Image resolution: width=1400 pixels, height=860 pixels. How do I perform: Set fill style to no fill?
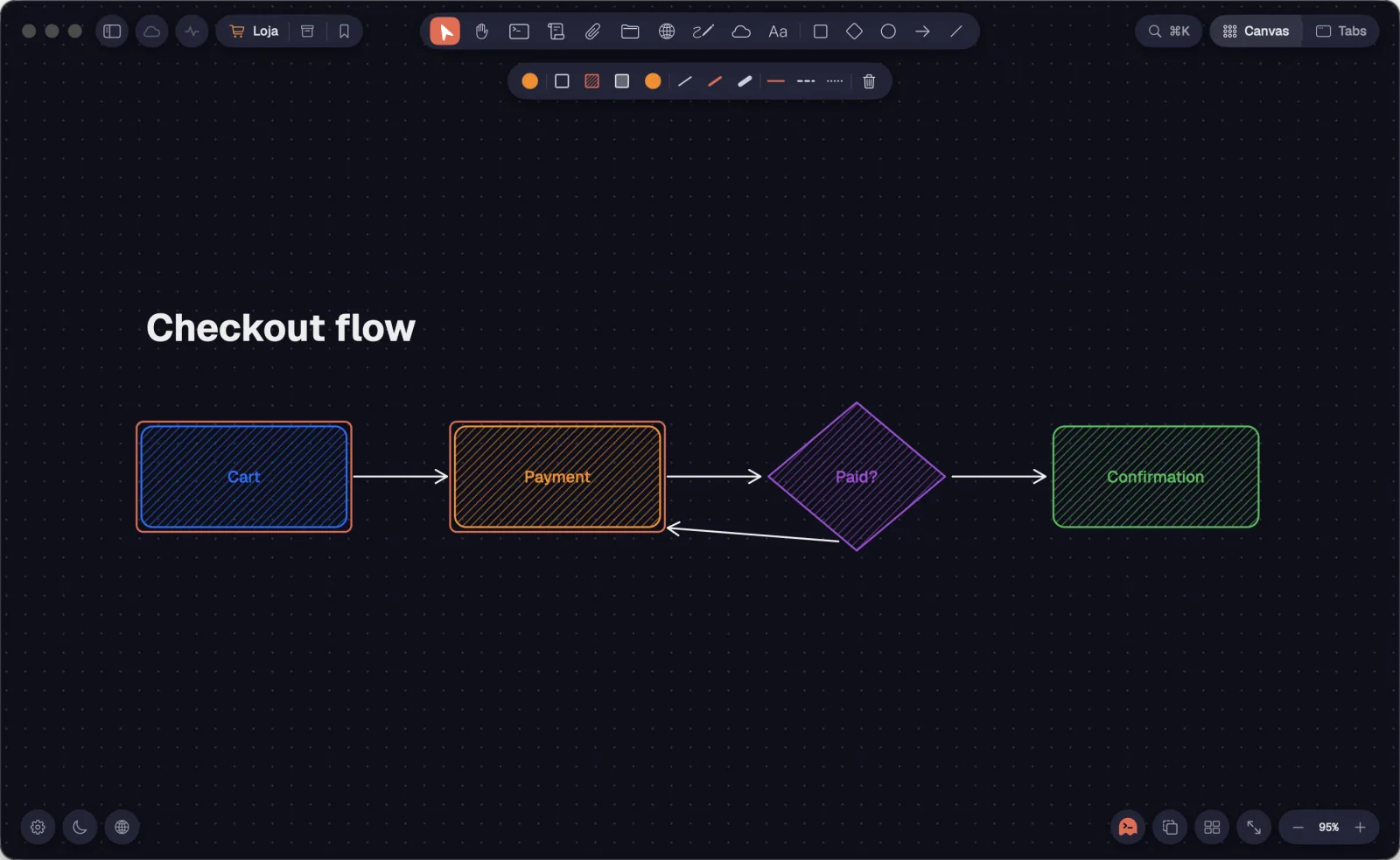(x=563, y=81)
